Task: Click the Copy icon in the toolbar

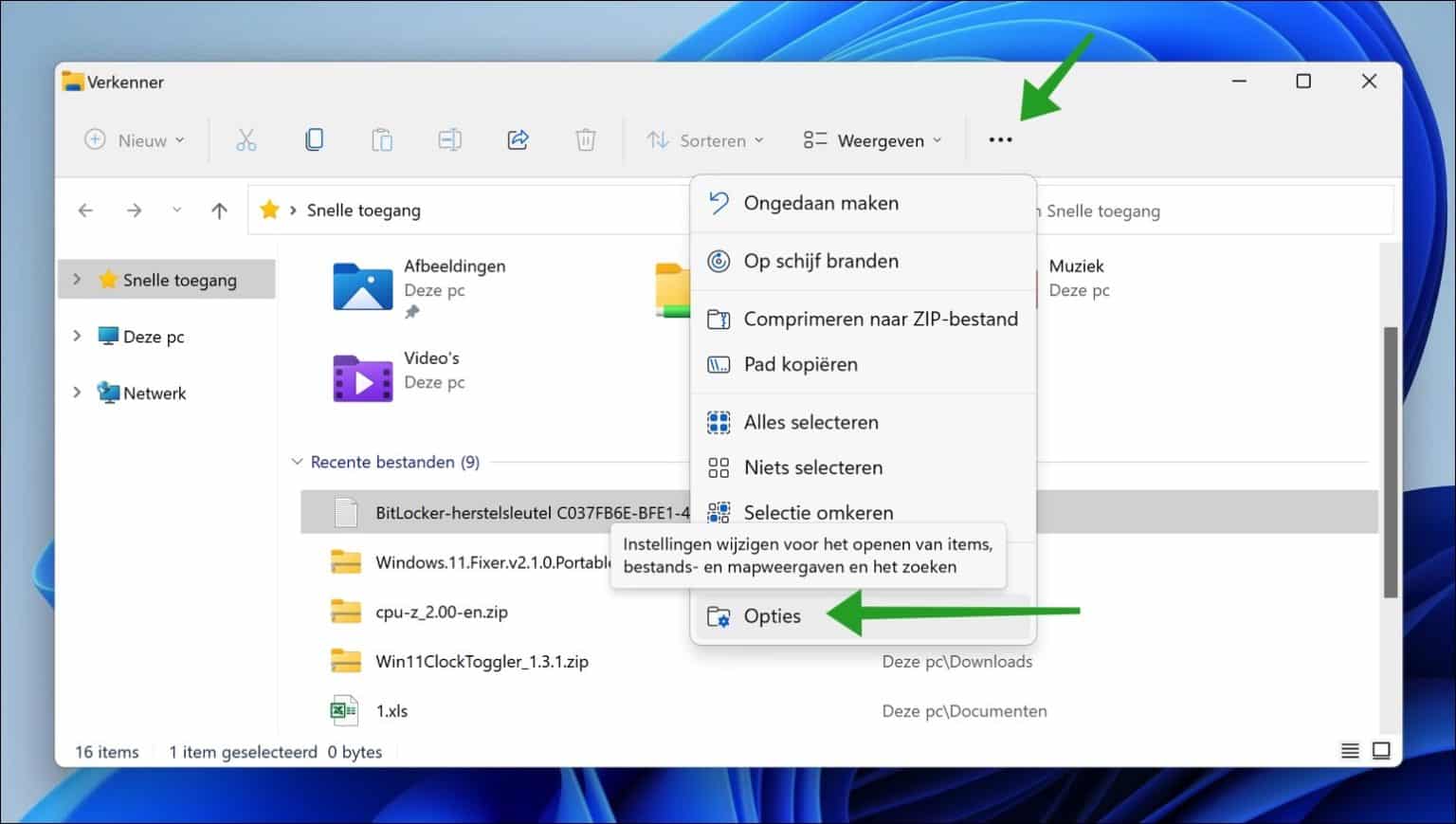Action: click(314, 139)
